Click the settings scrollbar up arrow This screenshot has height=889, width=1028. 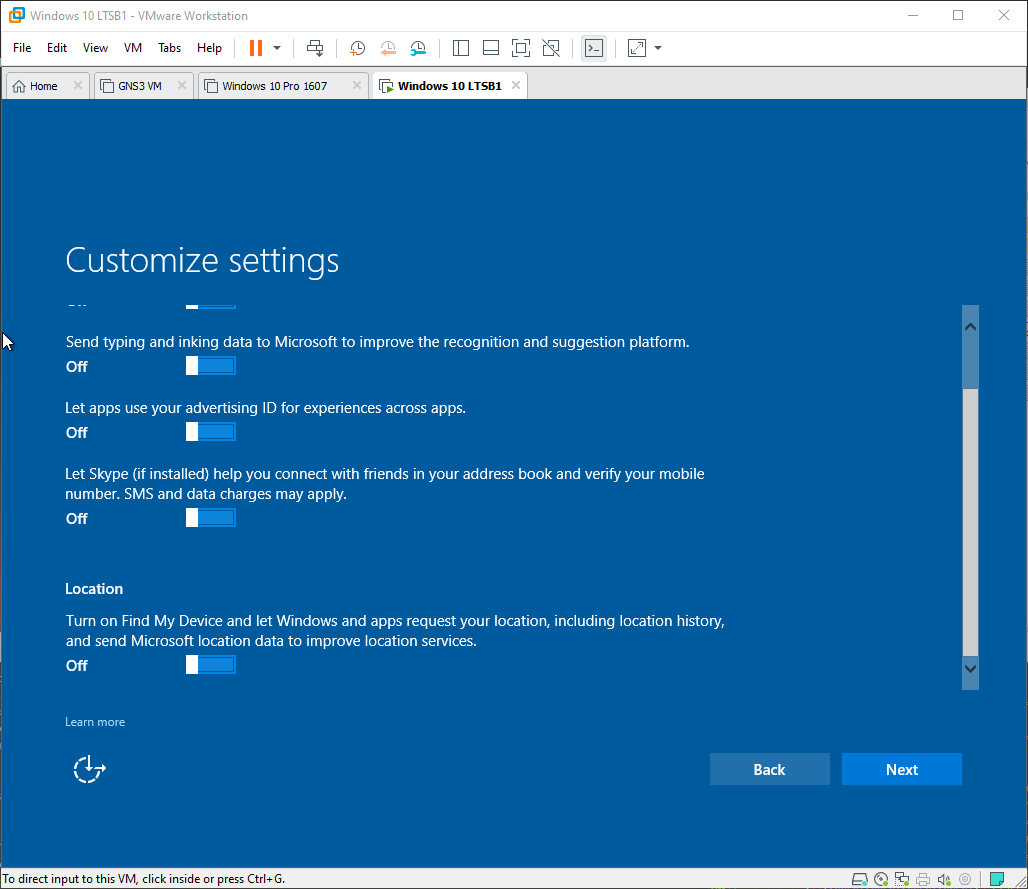click(x=970, y=326)
